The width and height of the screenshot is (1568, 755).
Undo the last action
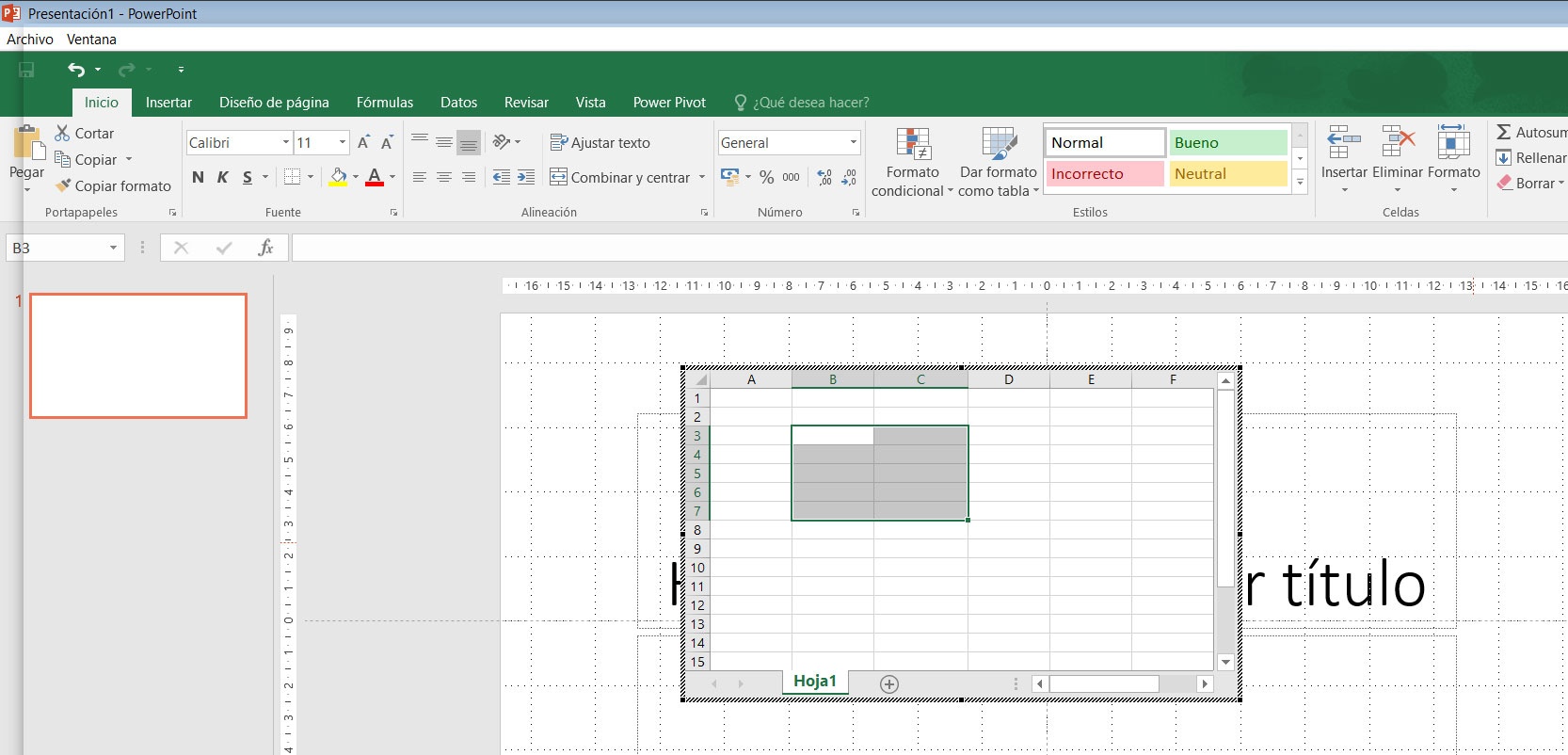pos(76,70)
